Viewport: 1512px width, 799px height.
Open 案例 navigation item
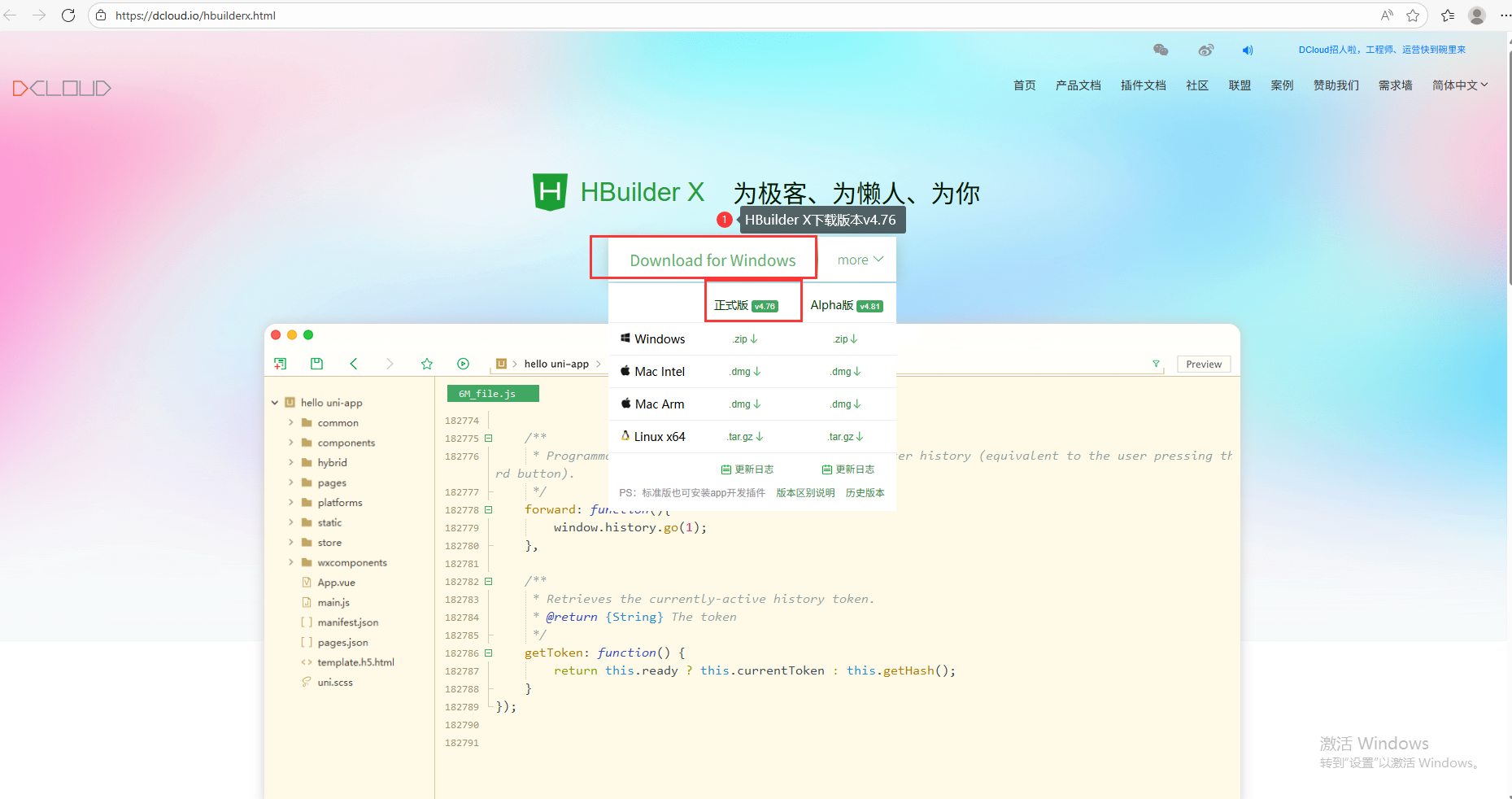(x=1282, y=85)
